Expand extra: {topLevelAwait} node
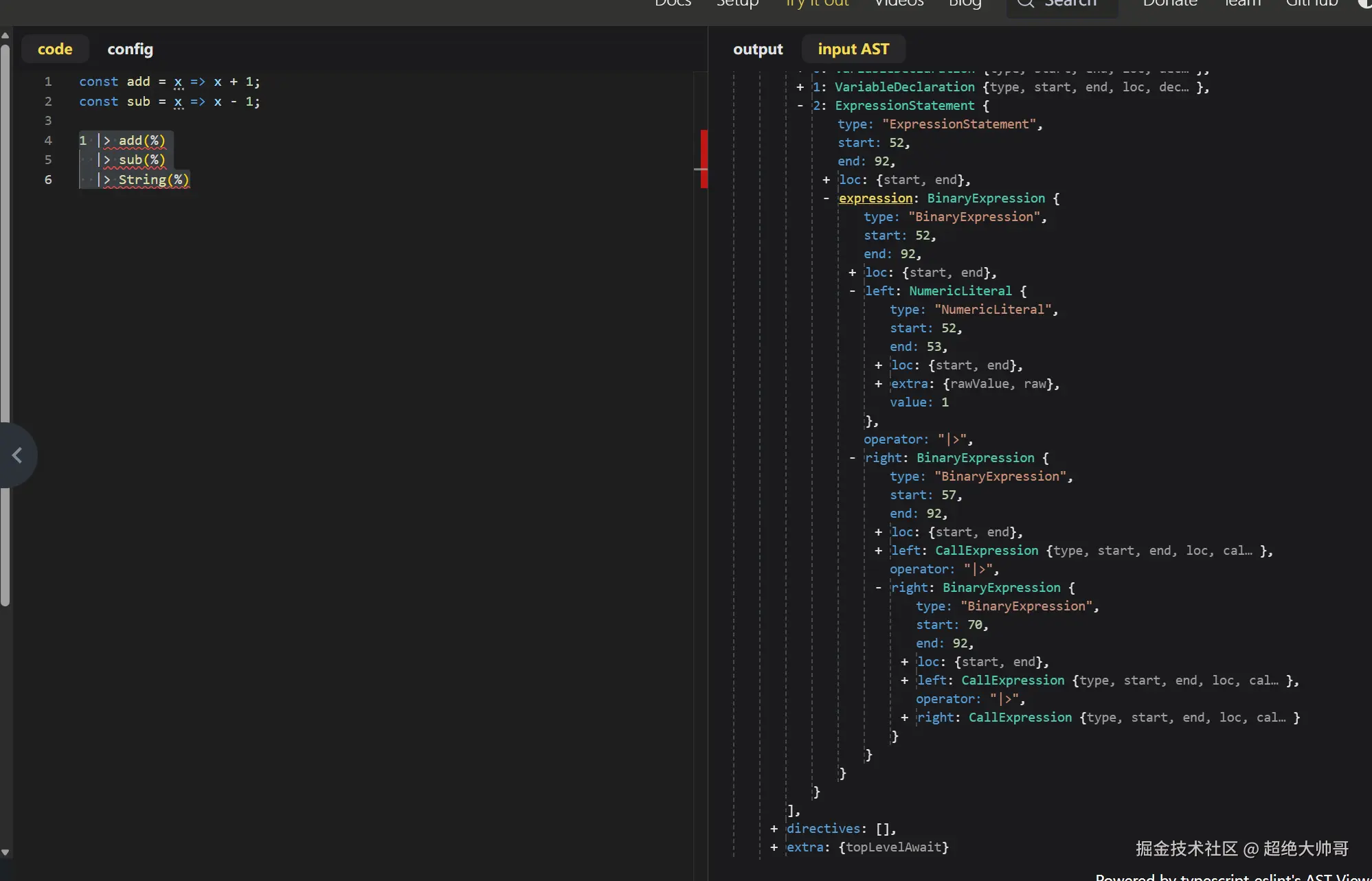Screen dimensions: 1372x881 [x=774, y=847]
